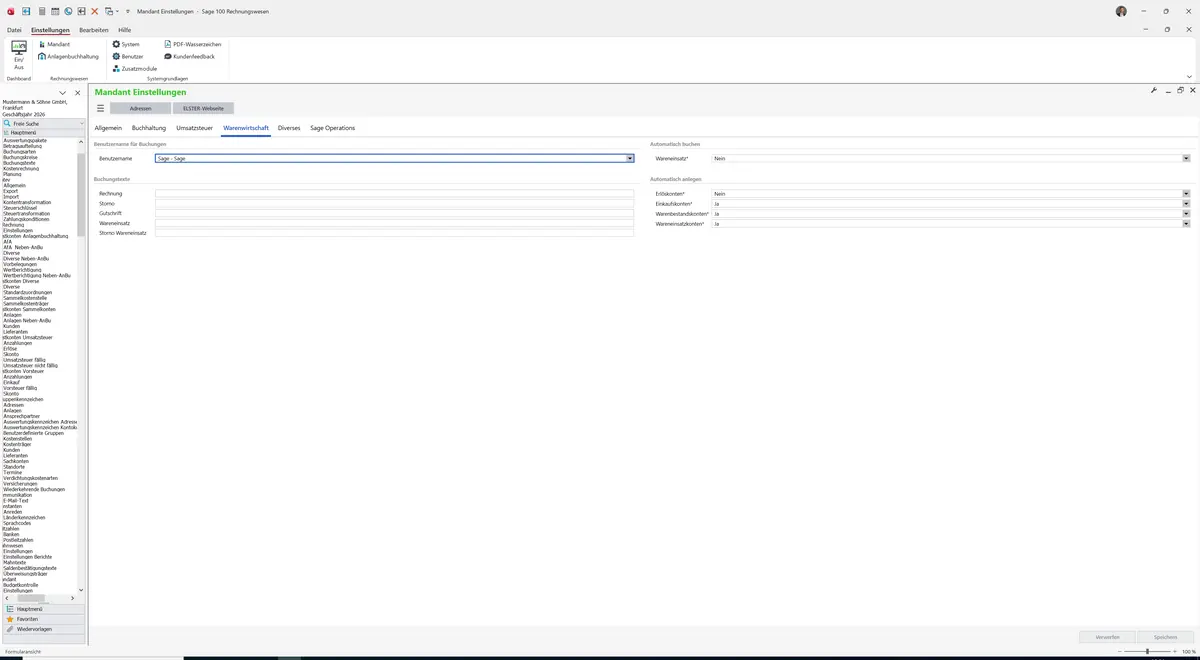The image size is (1200, 660).
Task: Collapse the navigation pane chevron
Action: pos(63,93)
